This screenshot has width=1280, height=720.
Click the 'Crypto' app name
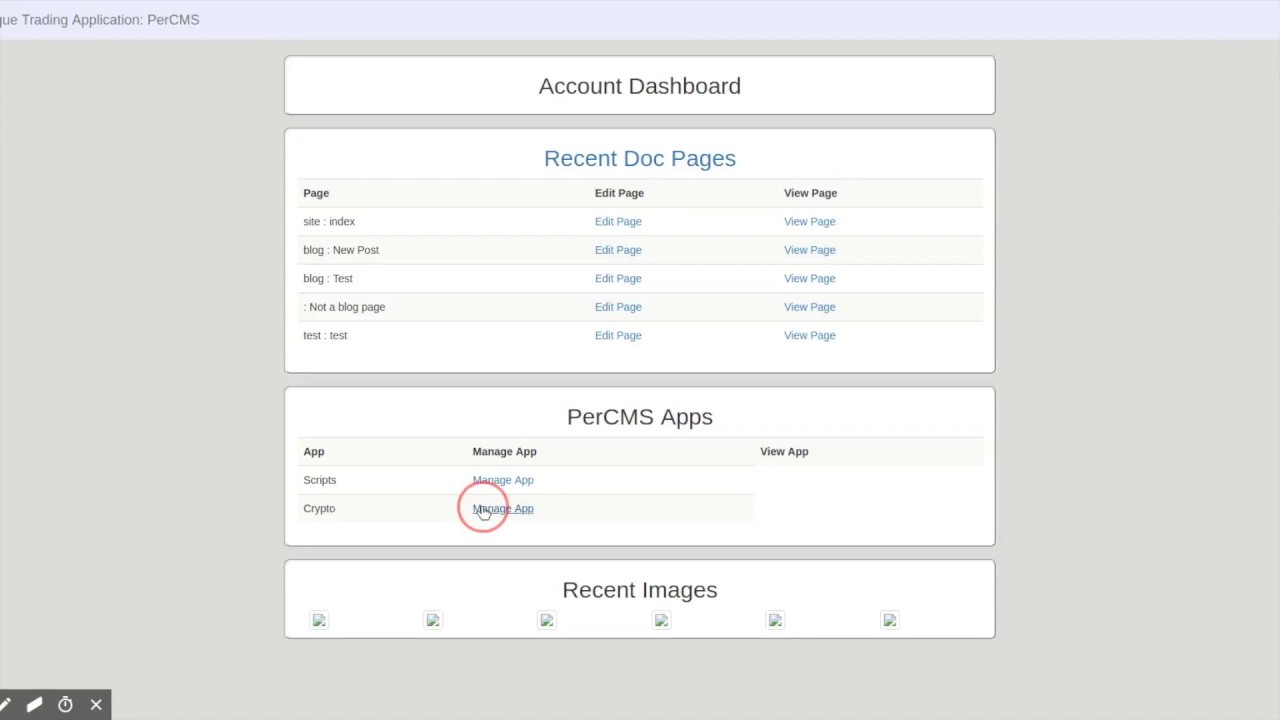point(319,508)
